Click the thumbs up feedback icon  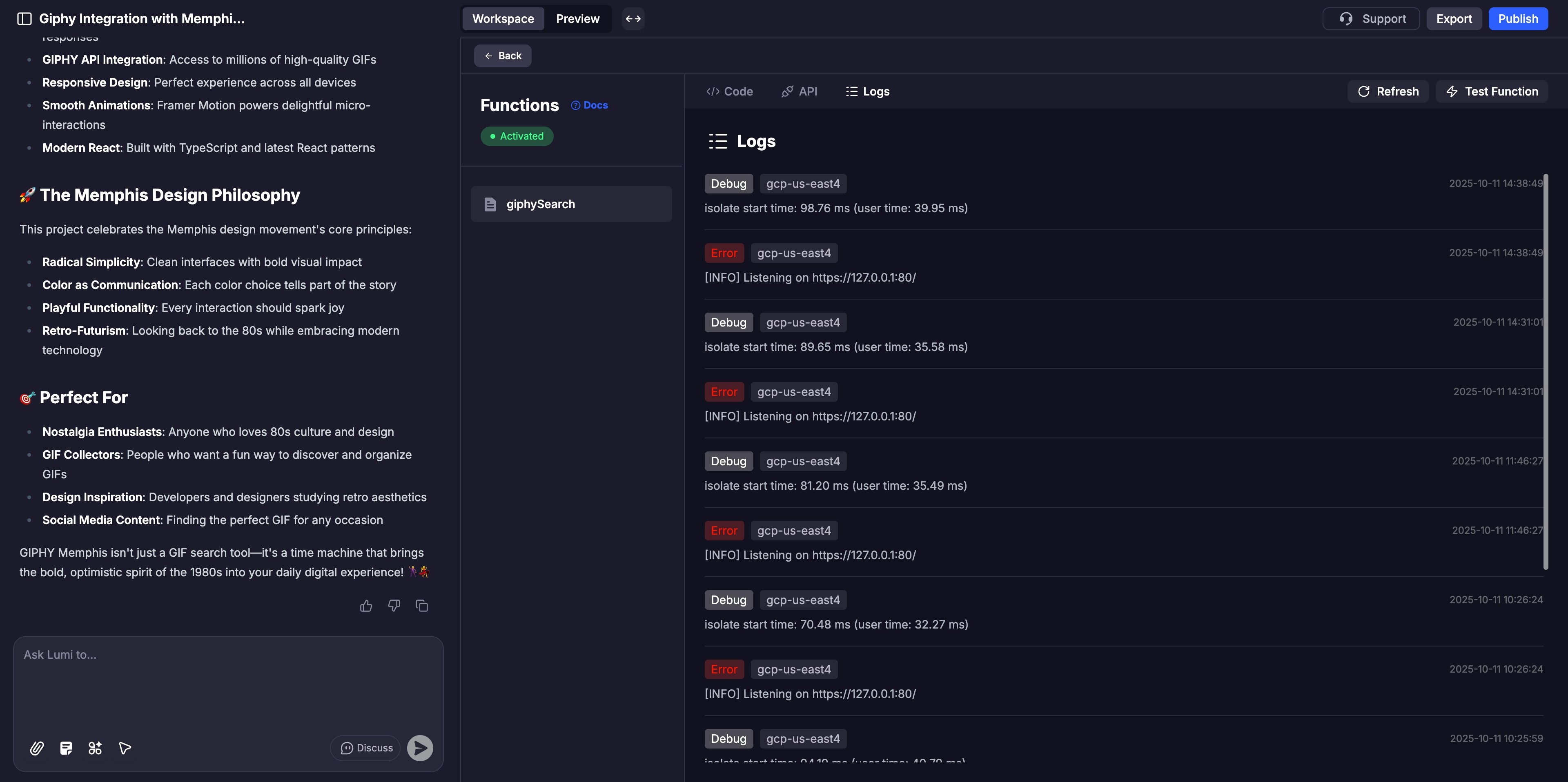(x=366, y=606)
